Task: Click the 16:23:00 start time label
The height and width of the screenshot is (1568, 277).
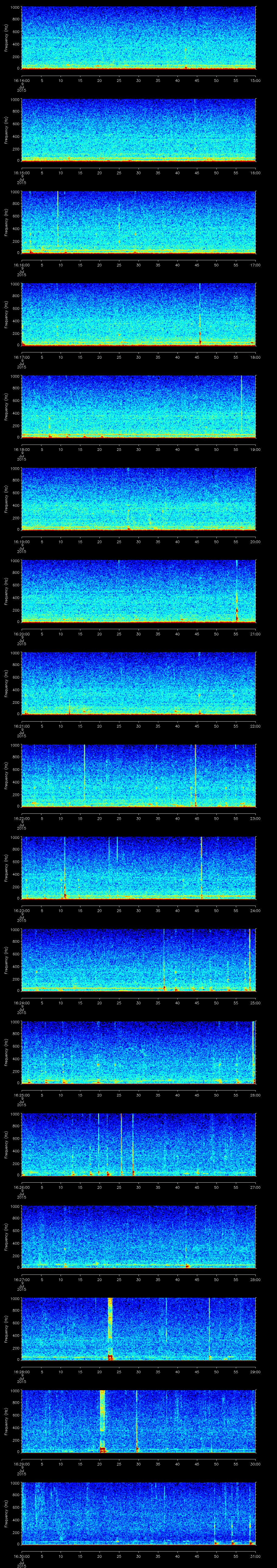Action: pos(22,910)
